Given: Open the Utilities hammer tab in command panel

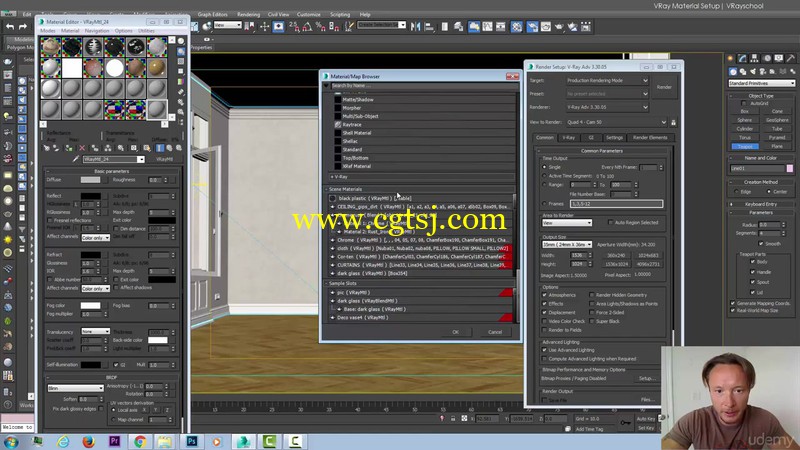Looking at the screenshot, I should pos(791,58).
